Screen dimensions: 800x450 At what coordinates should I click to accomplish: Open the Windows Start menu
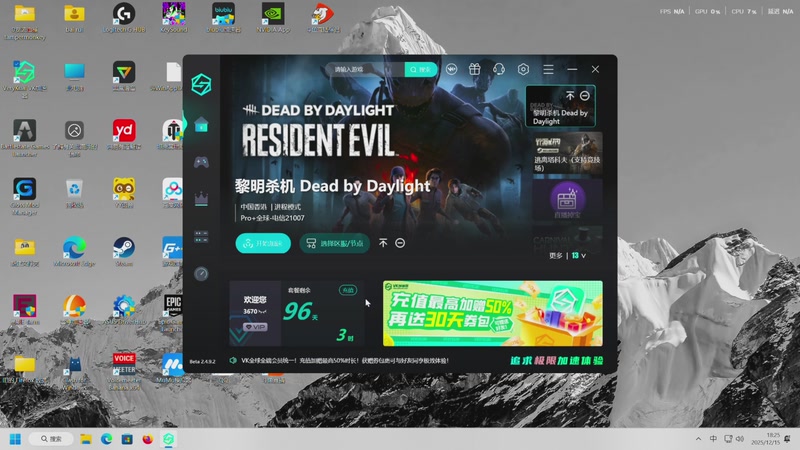click(x=15, y=439)
